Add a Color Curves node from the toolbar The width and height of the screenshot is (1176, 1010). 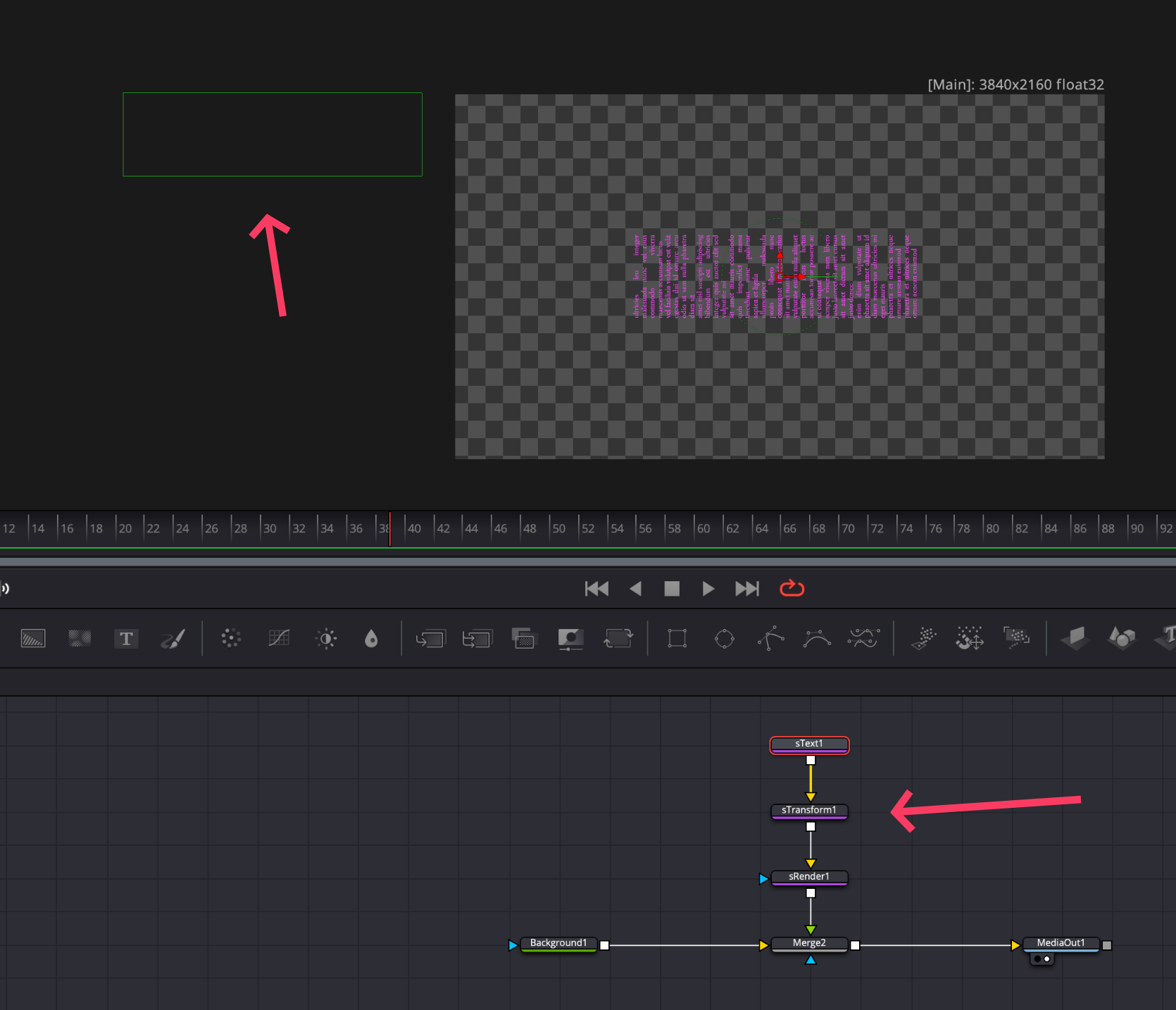(x=279, y=638)
